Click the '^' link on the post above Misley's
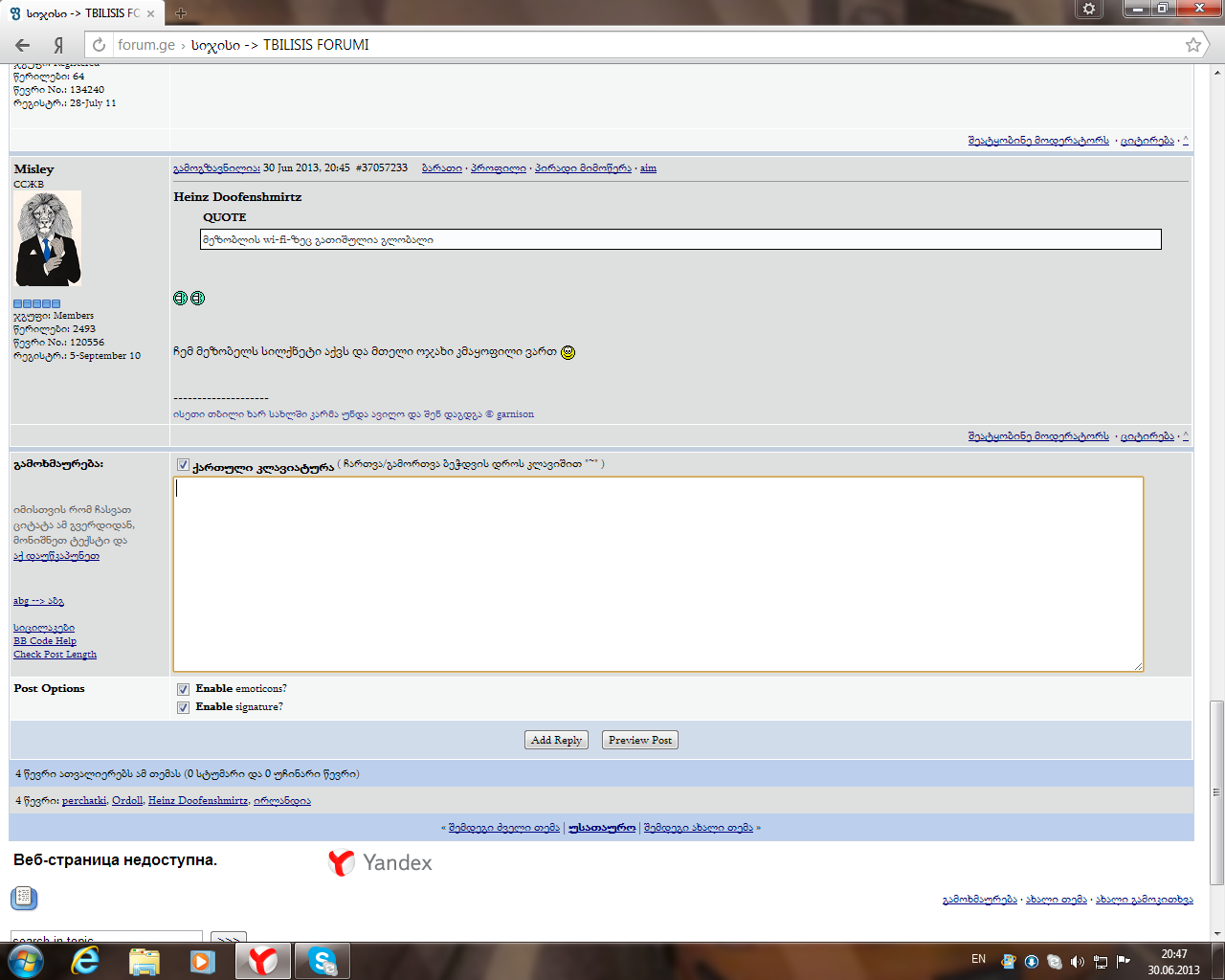 (x=1186, y=141)
